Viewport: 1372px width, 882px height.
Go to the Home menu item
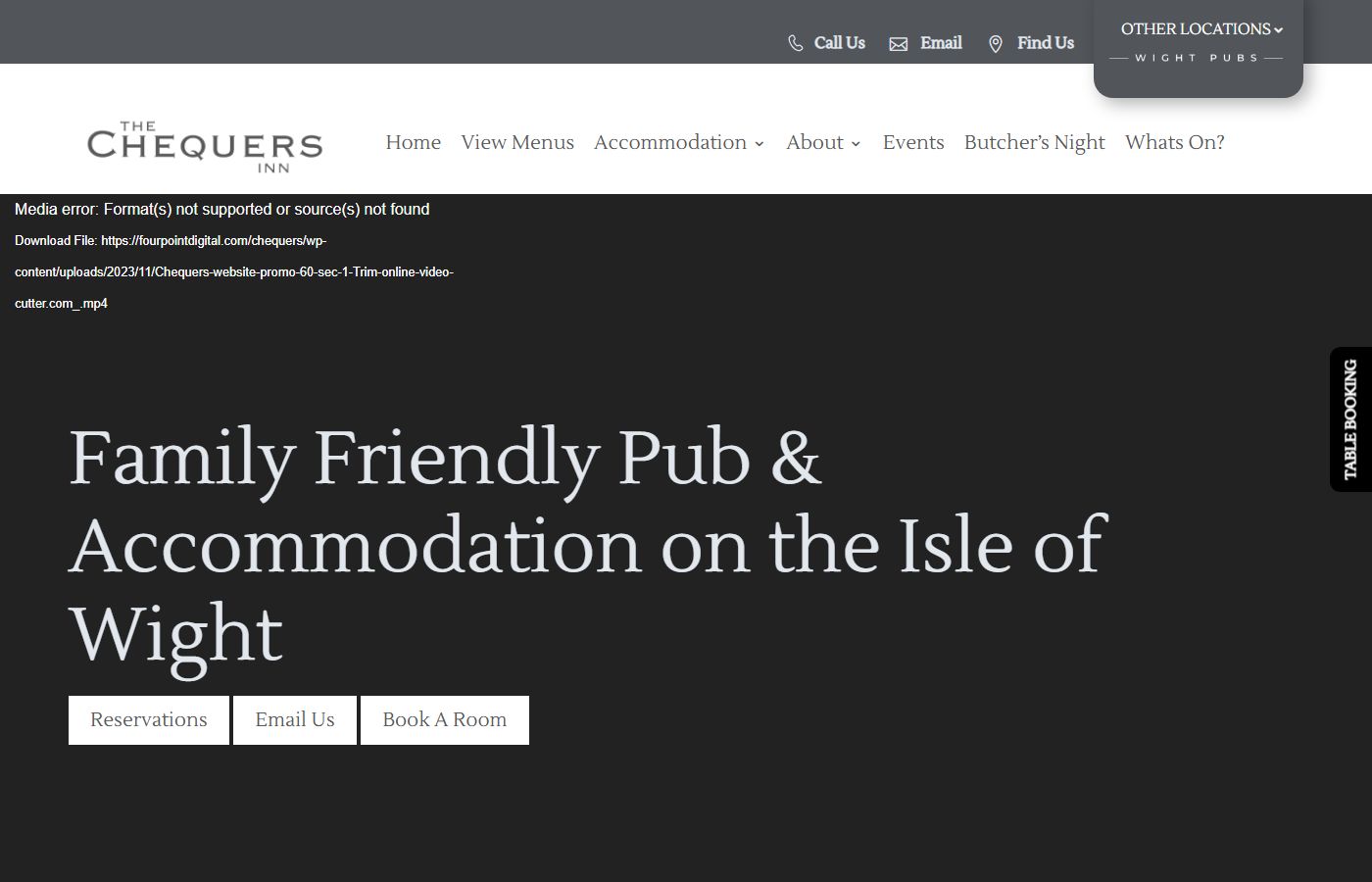(414, 142)
